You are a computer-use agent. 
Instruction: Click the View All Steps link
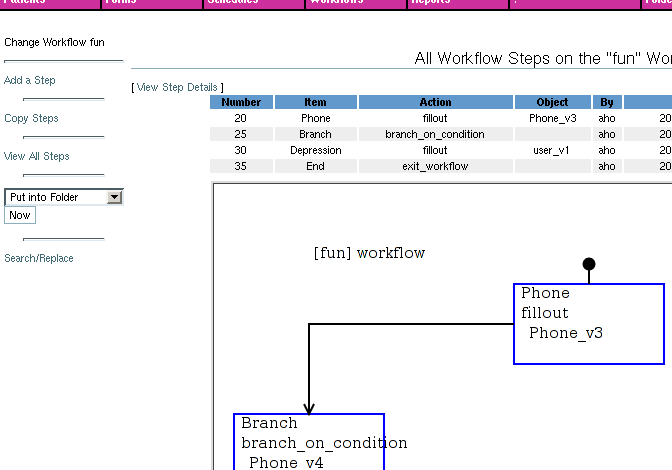click(35, 156)
